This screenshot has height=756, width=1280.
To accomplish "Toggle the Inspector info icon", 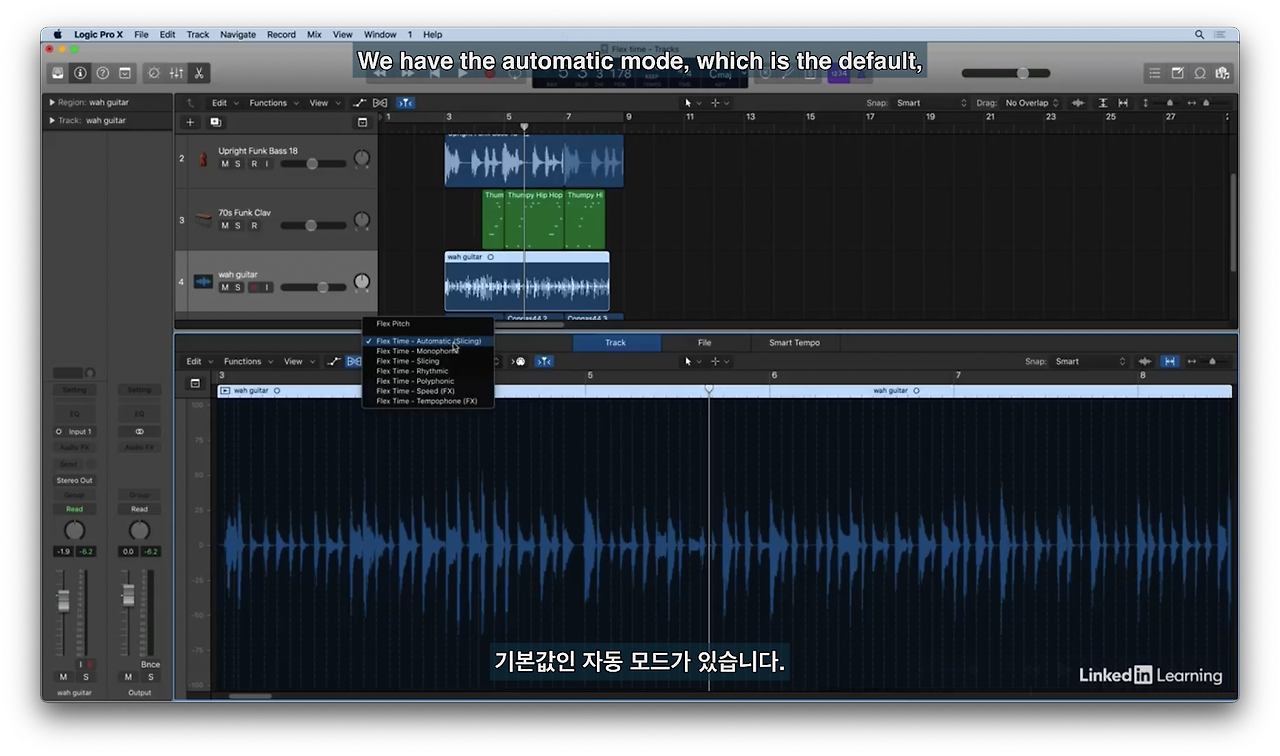I will (80, 73).
